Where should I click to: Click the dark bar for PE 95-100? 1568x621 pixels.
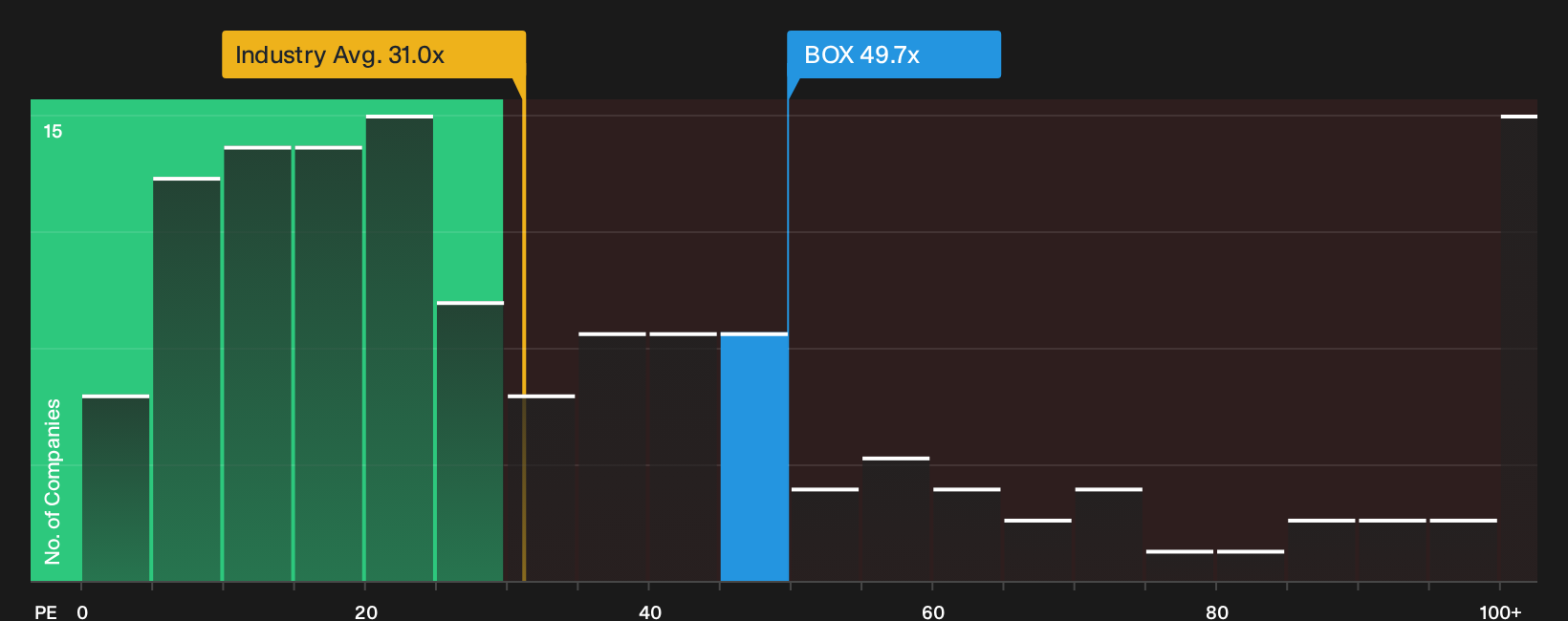pyautogui.click(x=1464, y=550)
